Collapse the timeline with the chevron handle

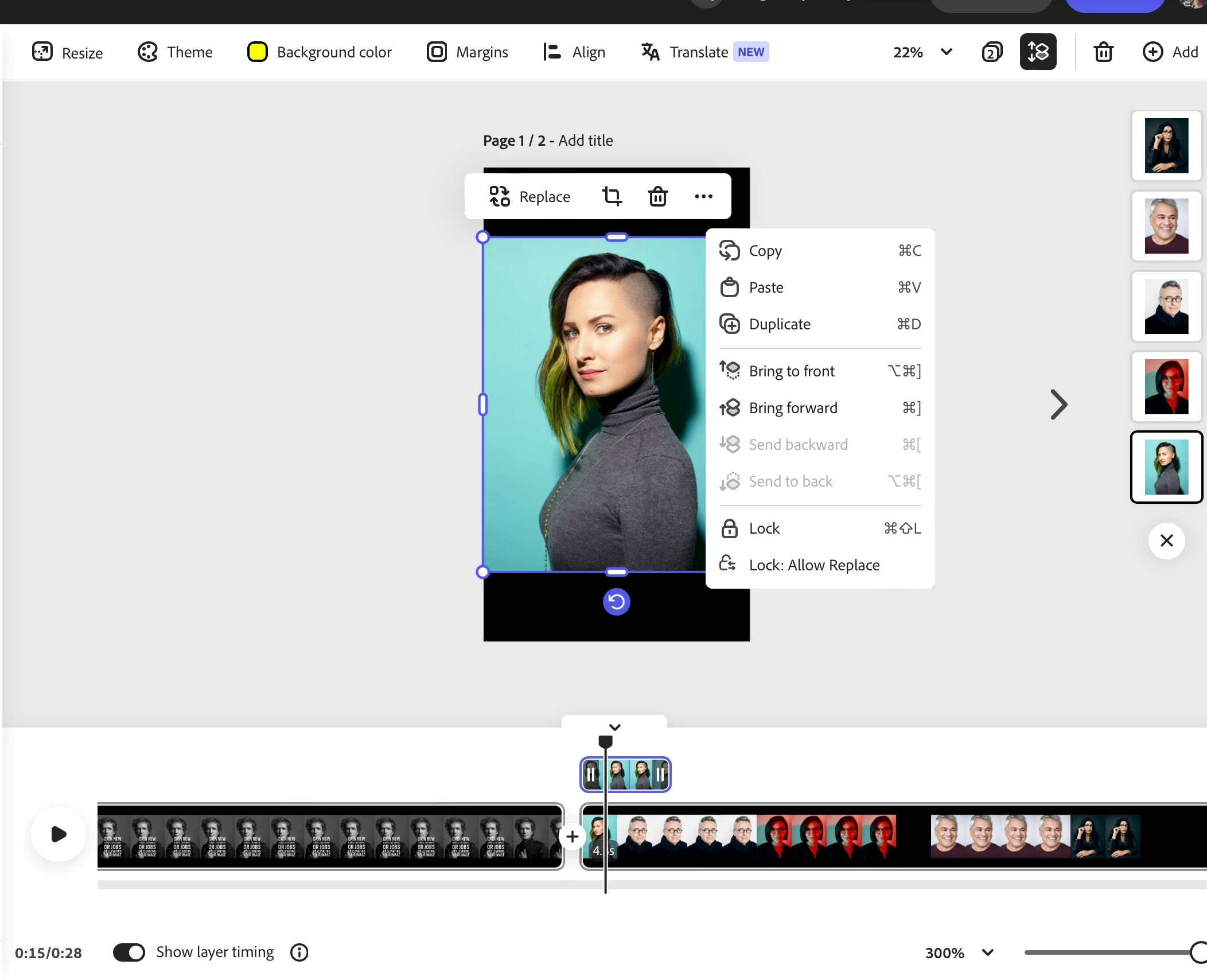pos(614,727)
